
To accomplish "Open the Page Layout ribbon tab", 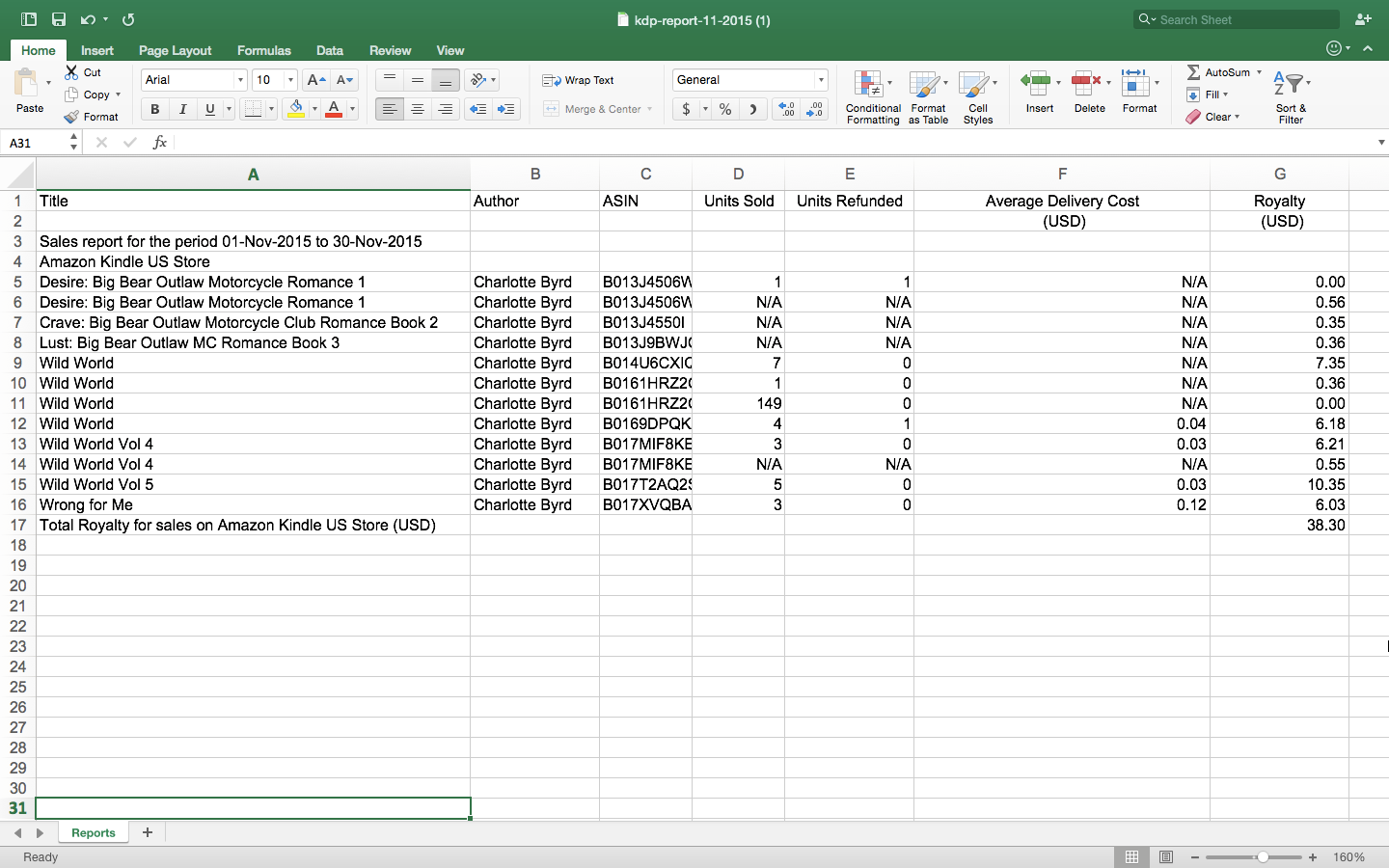I will (x=175, y=50).
